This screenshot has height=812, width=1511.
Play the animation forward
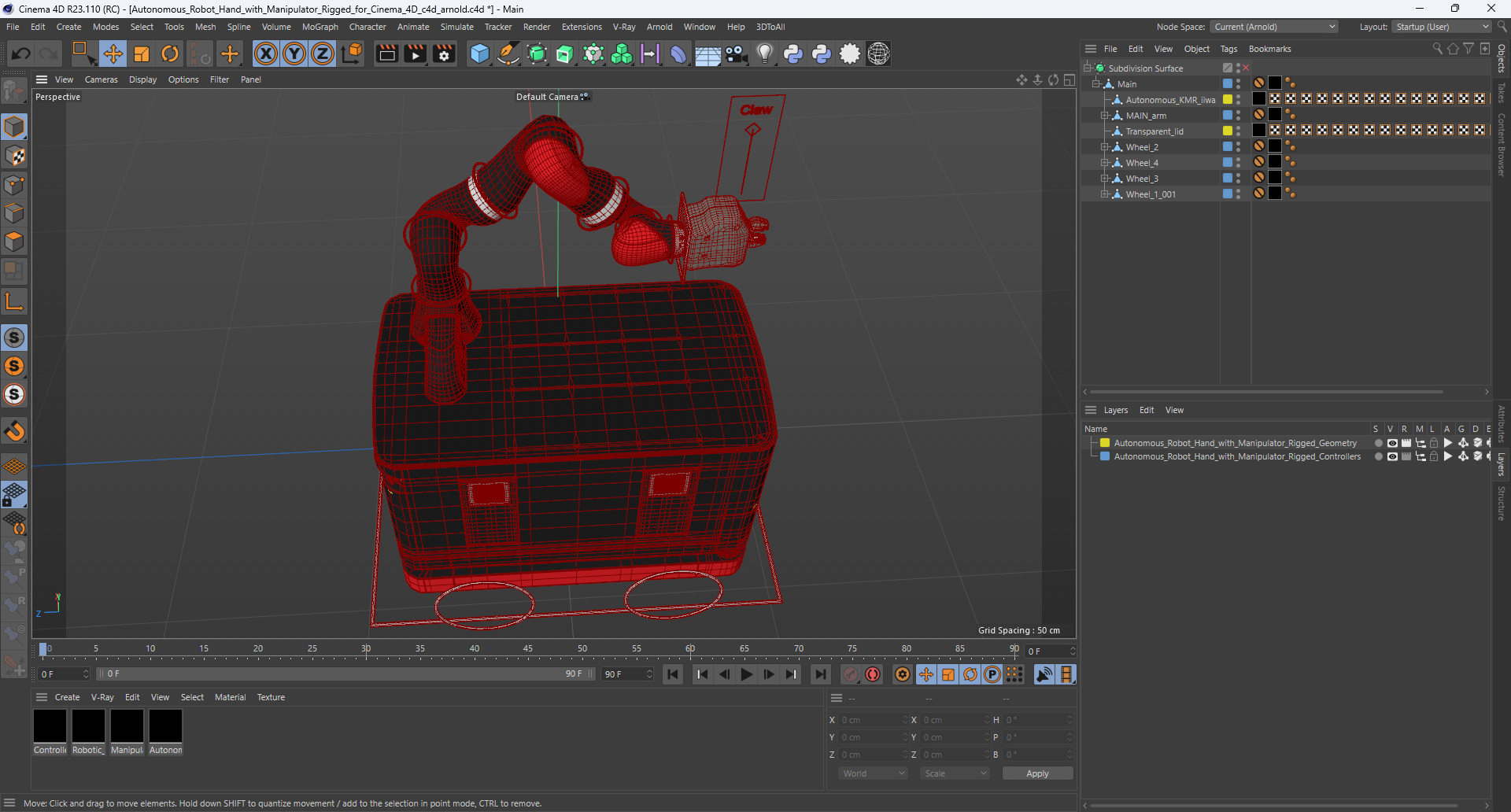point(746,674)
